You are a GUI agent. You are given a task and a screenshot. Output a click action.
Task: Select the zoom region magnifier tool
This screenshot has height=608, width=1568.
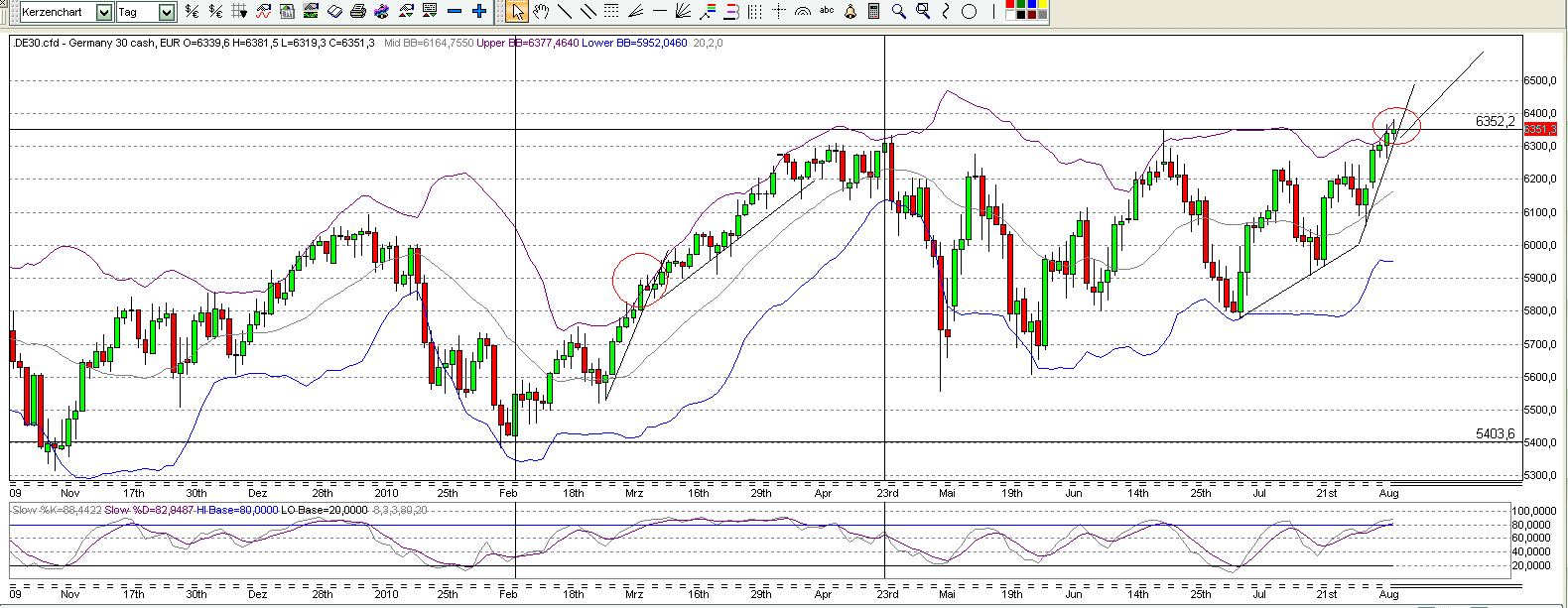(x=922, y=11)
